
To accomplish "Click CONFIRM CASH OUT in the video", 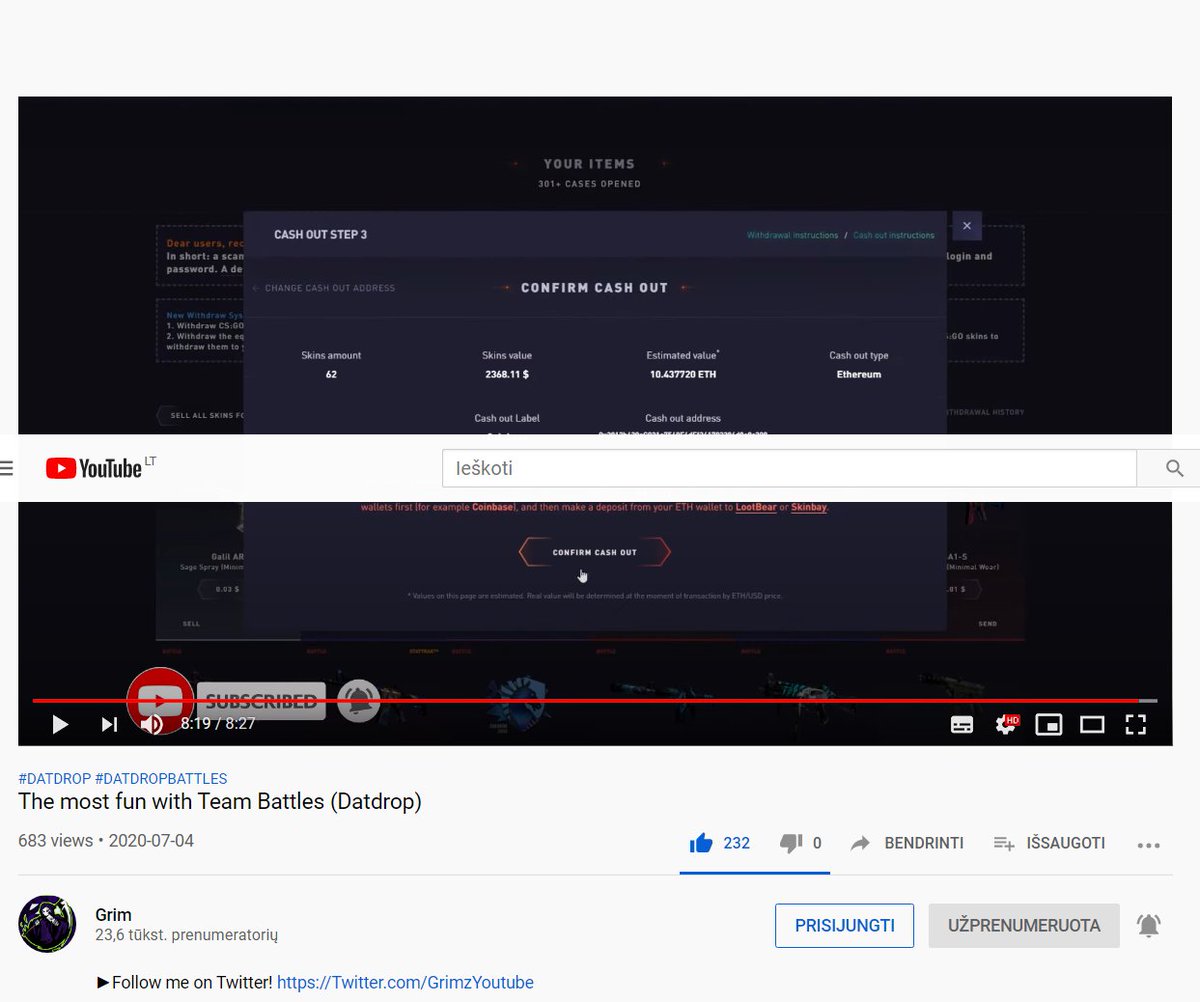I will click(x=594, y=552).
